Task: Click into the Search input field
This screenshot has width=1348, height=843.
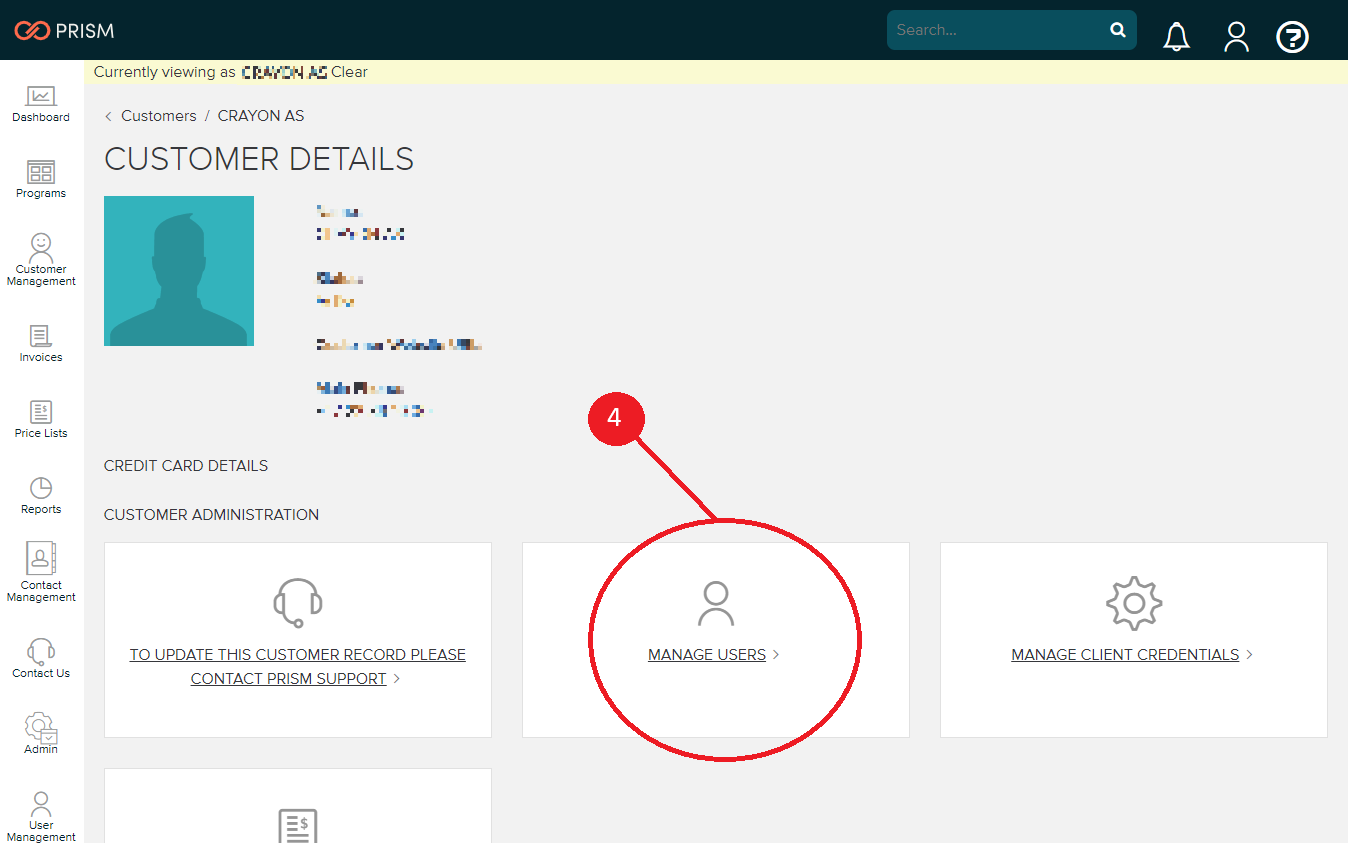Action: coord(995,30)
